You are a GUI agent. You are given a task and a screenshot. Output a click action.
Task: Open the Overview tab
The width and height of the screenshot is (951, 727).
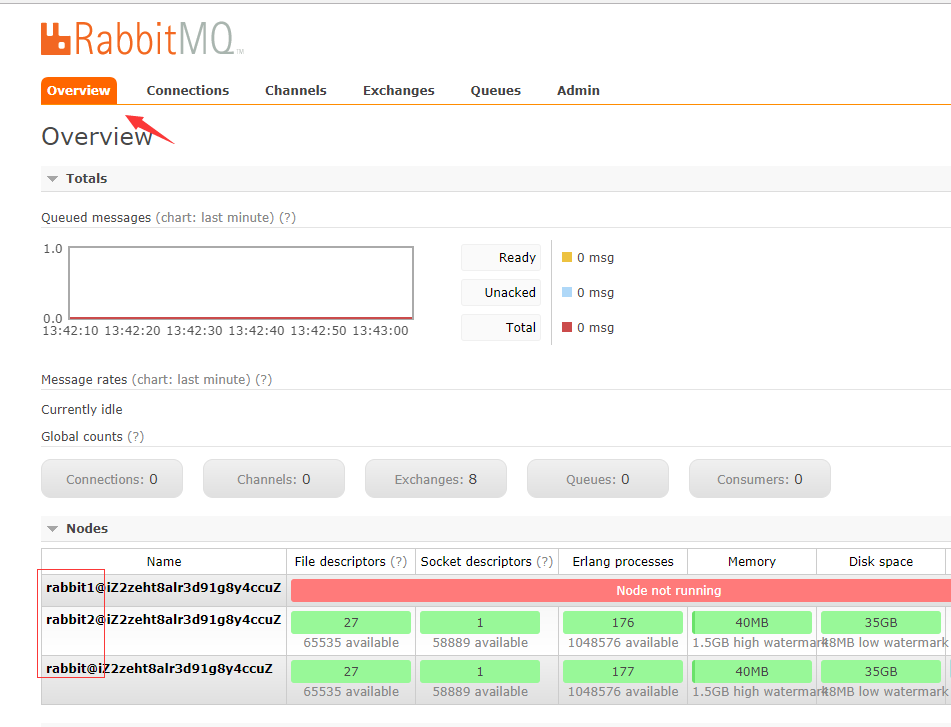[79, 91]
